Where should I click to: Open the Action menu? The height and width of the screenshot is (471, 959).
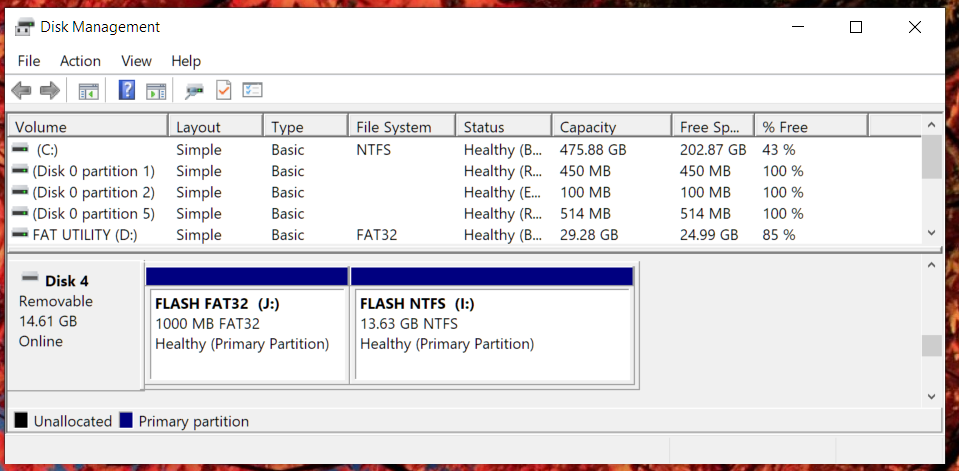80,61
